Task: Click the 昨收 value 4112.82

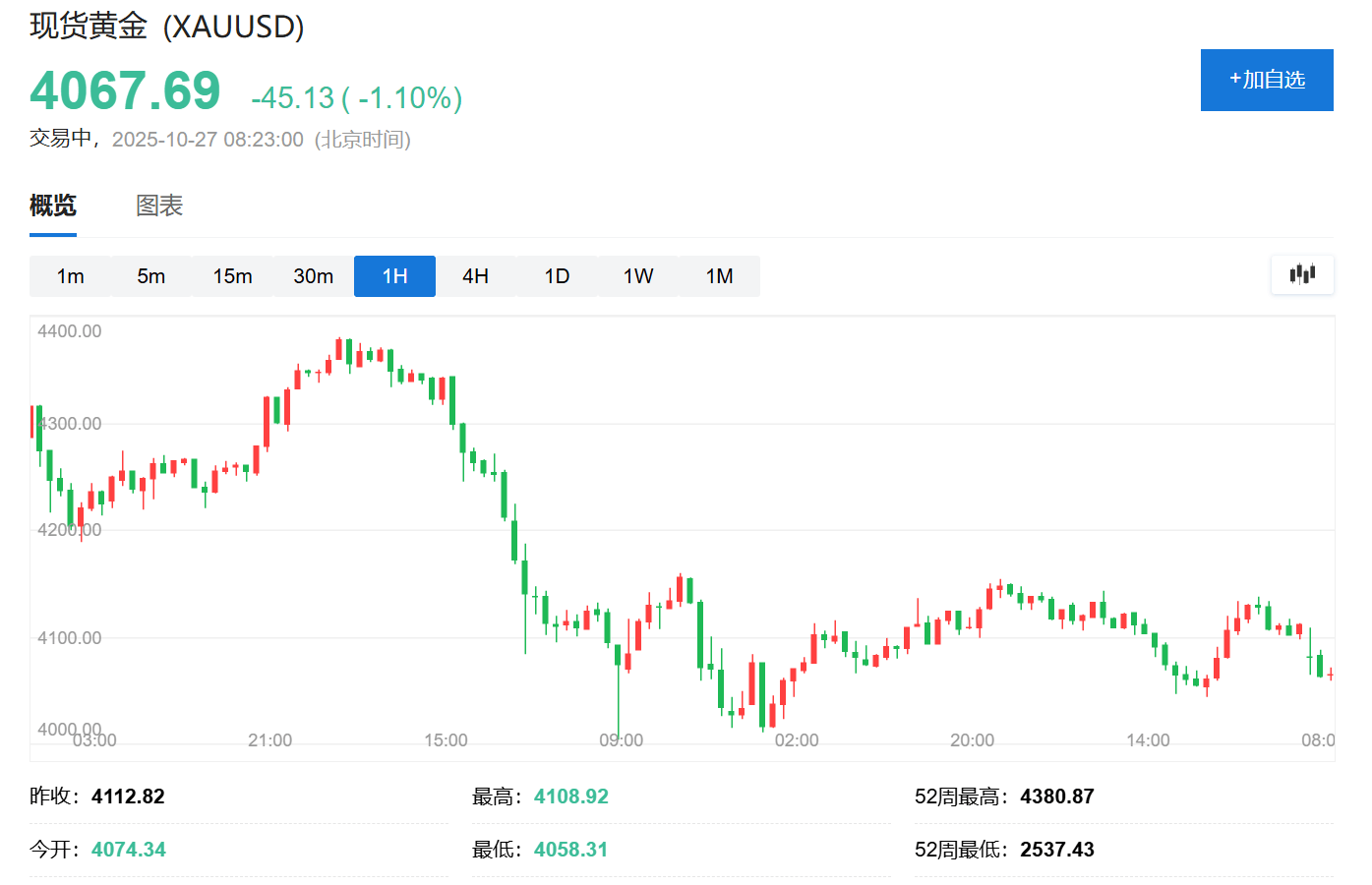Action: tap(128, 796)
